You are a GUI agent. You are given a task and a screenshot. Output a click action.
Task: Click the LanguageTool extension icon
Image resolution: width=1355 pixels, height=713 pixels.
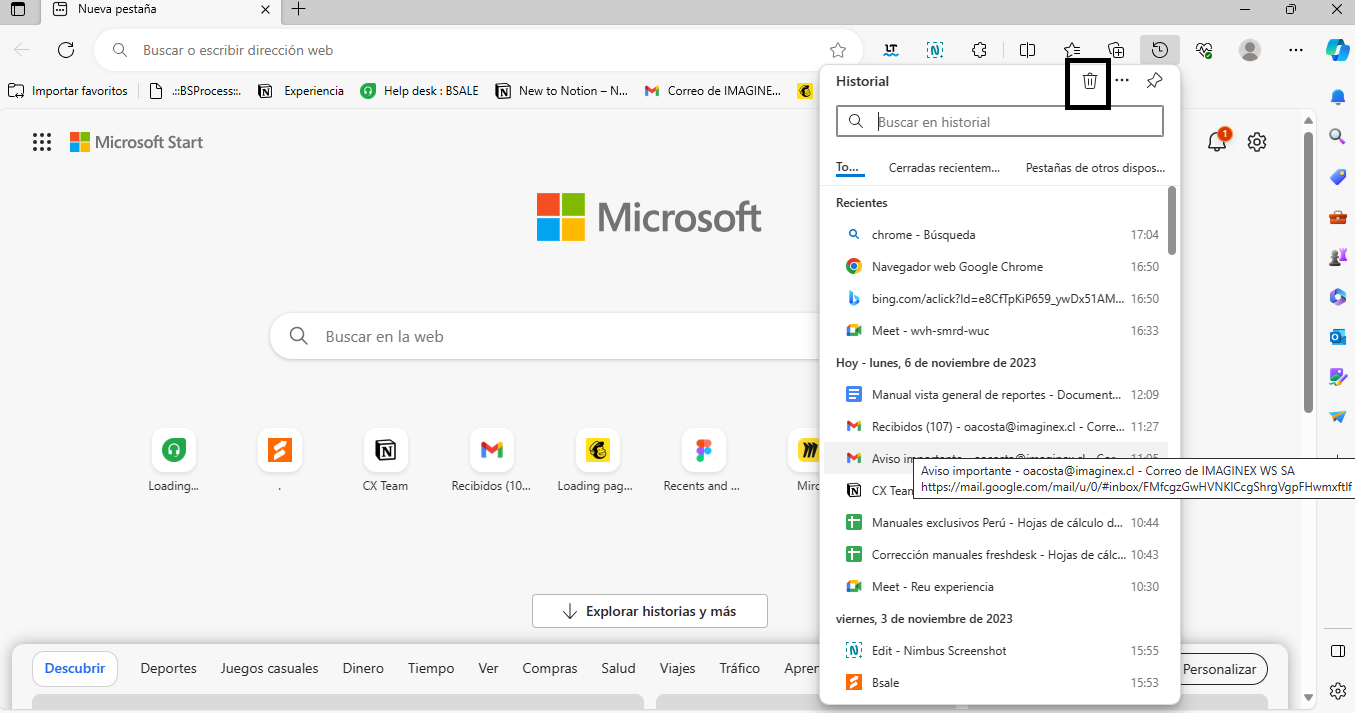(890, 50)
